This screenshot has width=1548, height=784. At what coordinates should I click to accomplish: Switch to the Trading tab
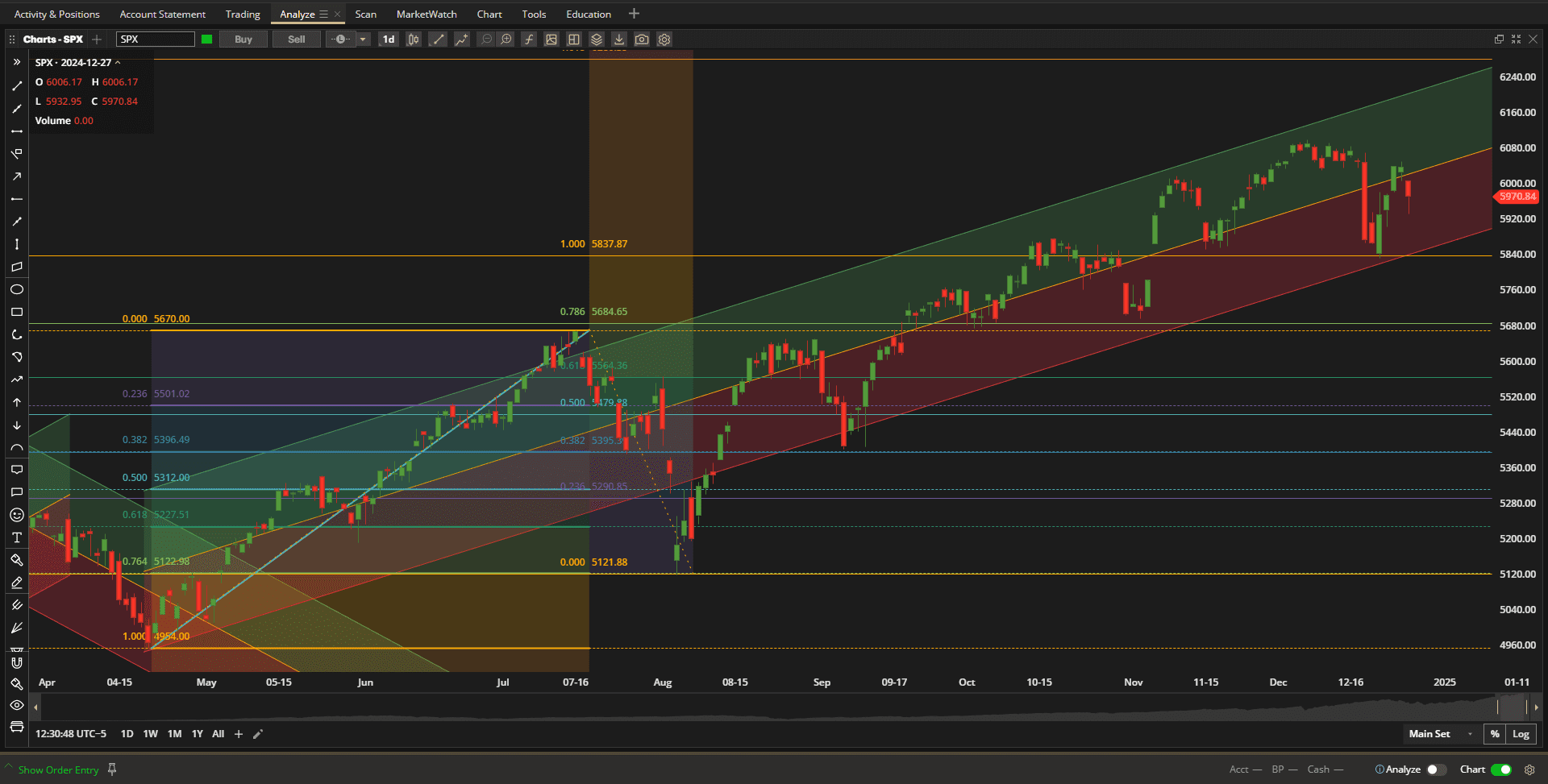click(243, 15)
